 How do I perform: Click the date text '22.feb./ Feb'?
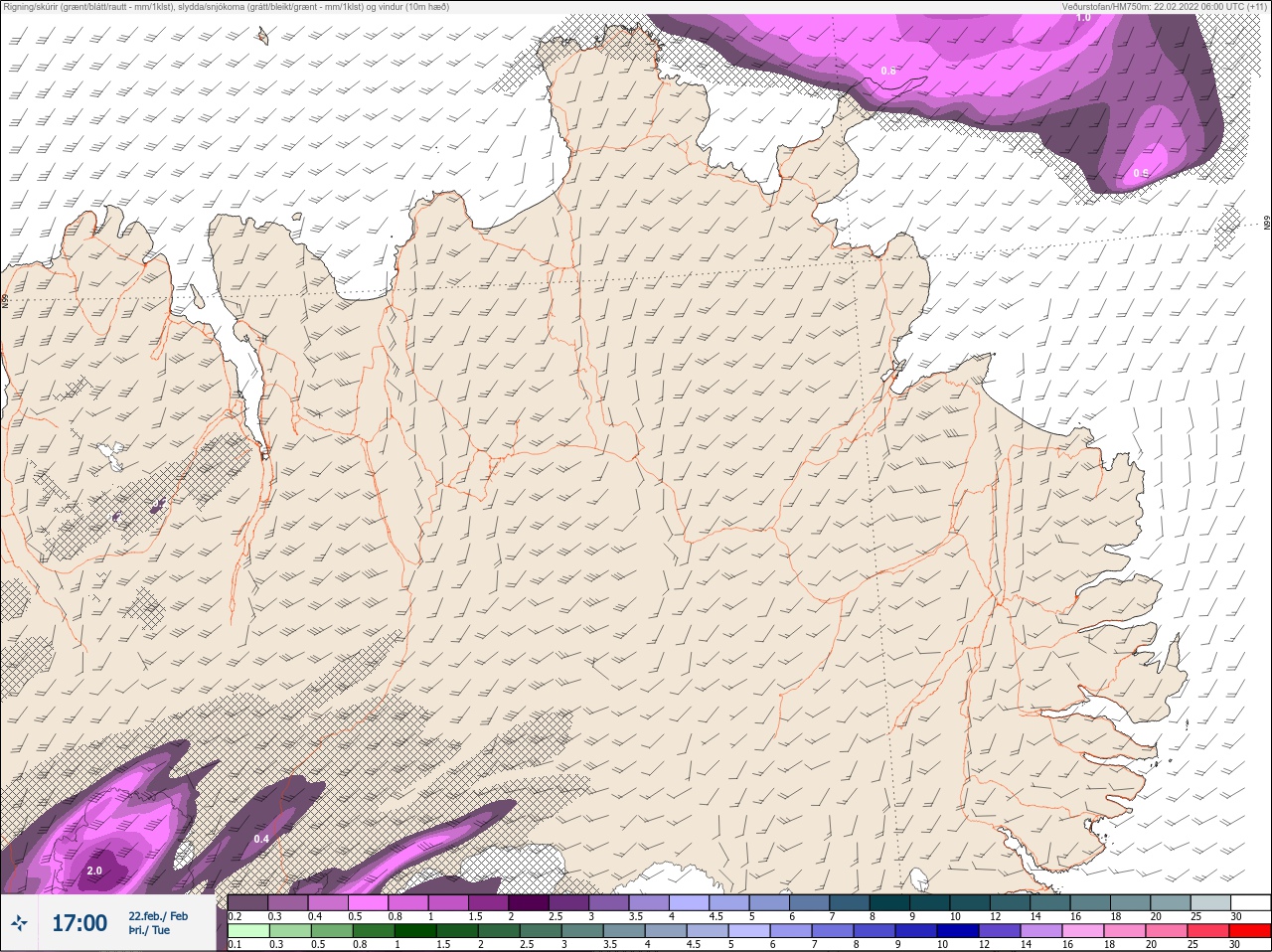[158, 916]
